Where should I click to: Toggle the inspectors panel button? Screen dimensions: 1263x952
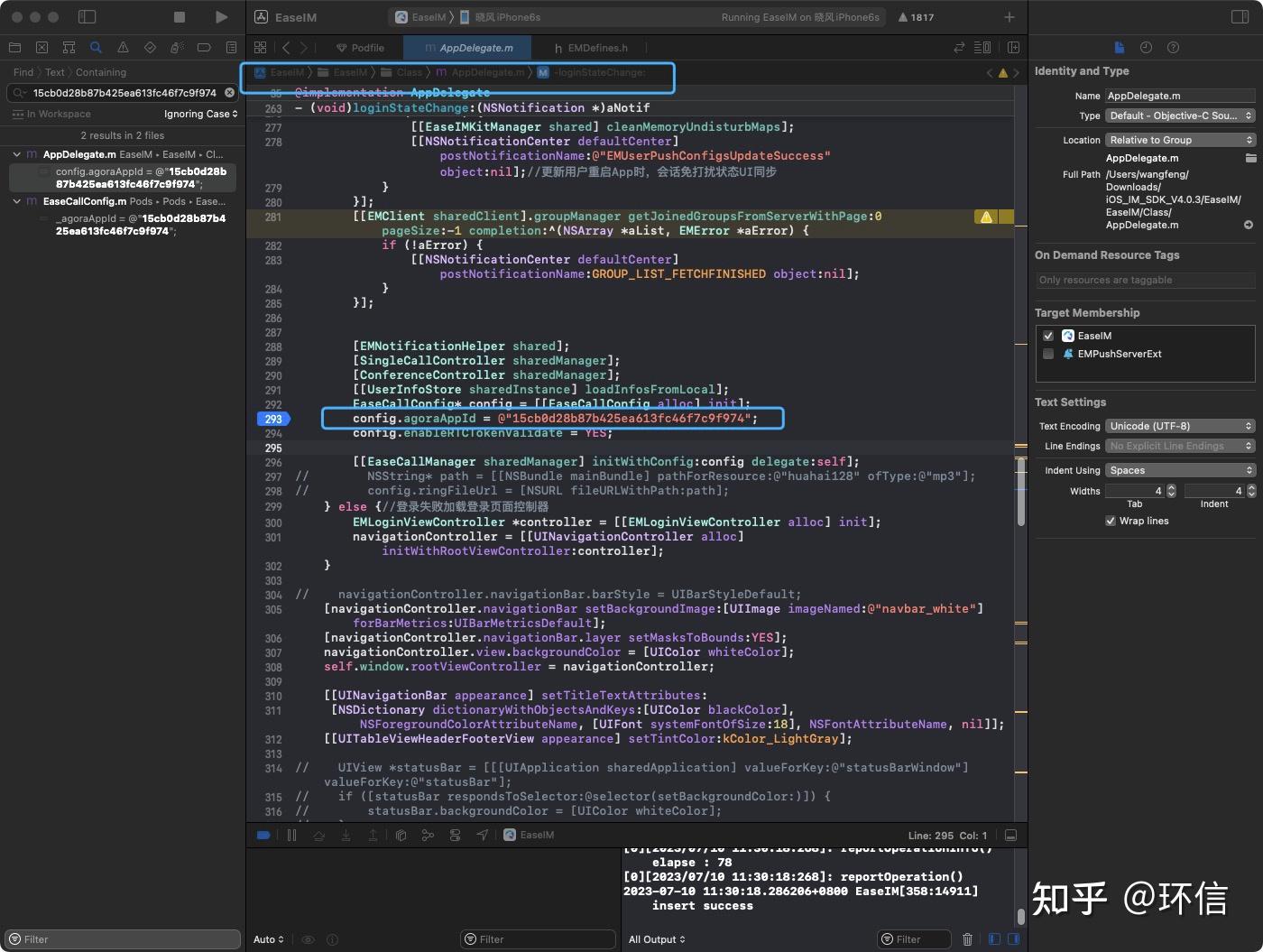(x=1240, y=17)
